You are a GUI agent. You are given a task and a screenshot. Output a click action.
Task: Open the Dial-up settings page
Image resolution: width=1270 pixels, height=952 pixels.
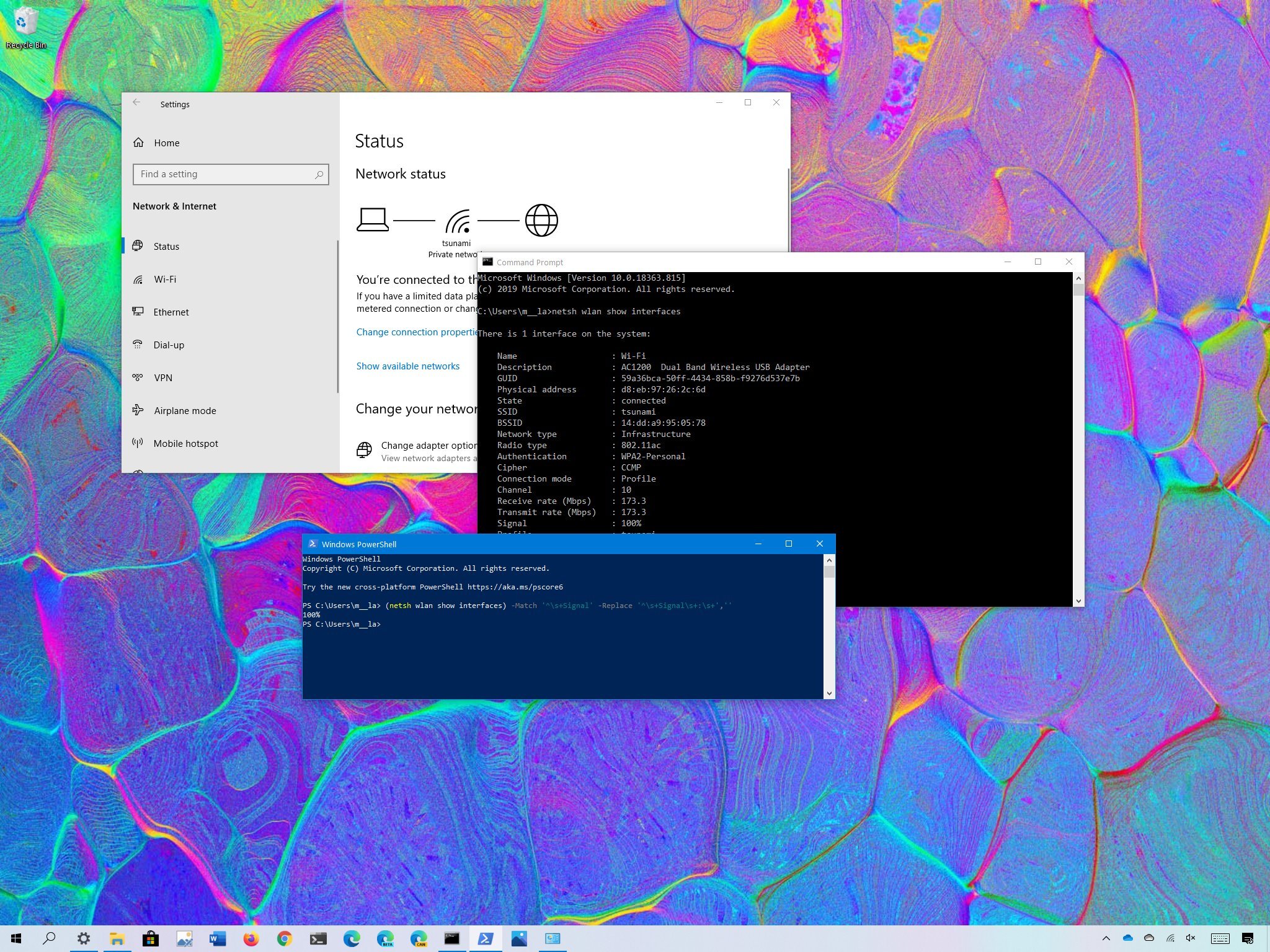(x=169, y=345)
